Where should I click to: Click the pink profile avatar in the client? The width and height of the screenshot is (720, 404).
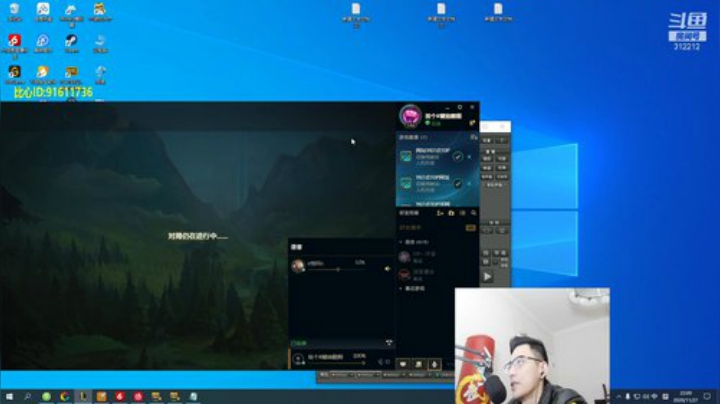click(x=410, y=115)
